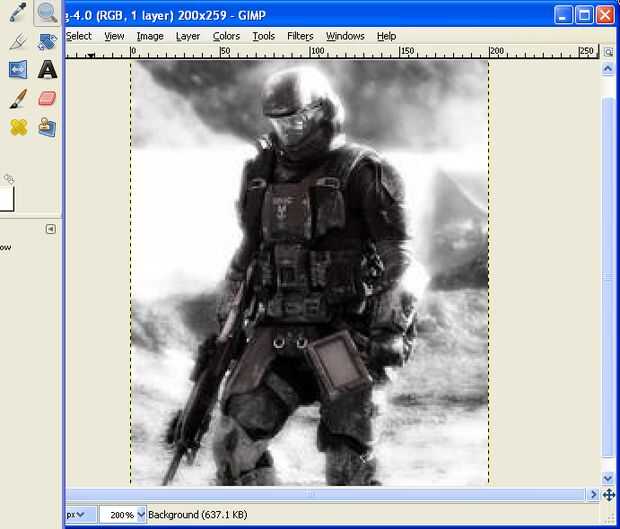
Task: Select the pink Eraser tool
Action: [47, 98]
